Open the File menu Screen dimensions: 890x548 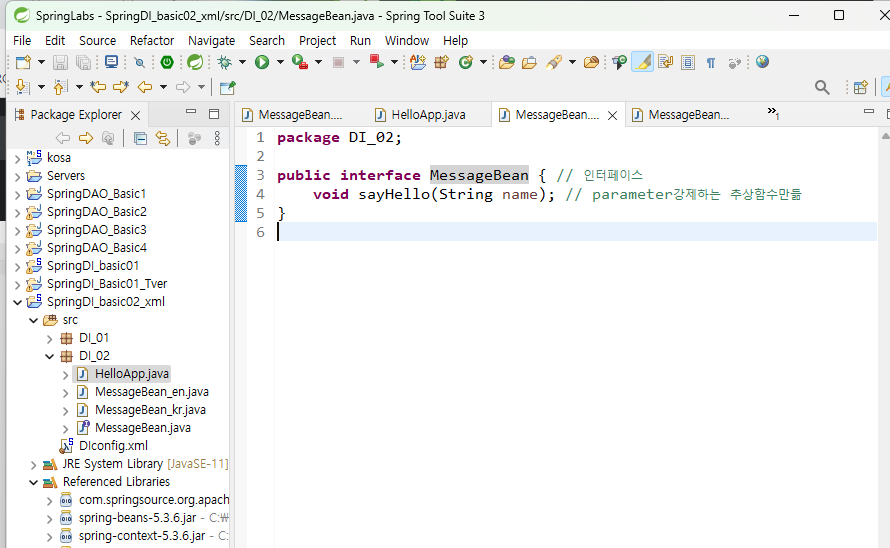point(22,40)
